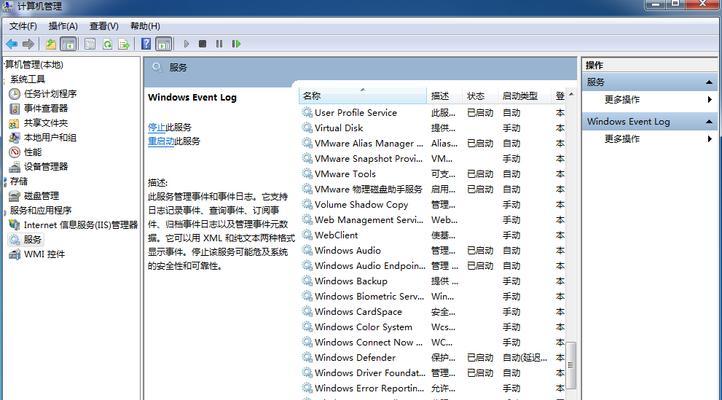
Task: Select the User Profile Service row
Action: [433, 113]
